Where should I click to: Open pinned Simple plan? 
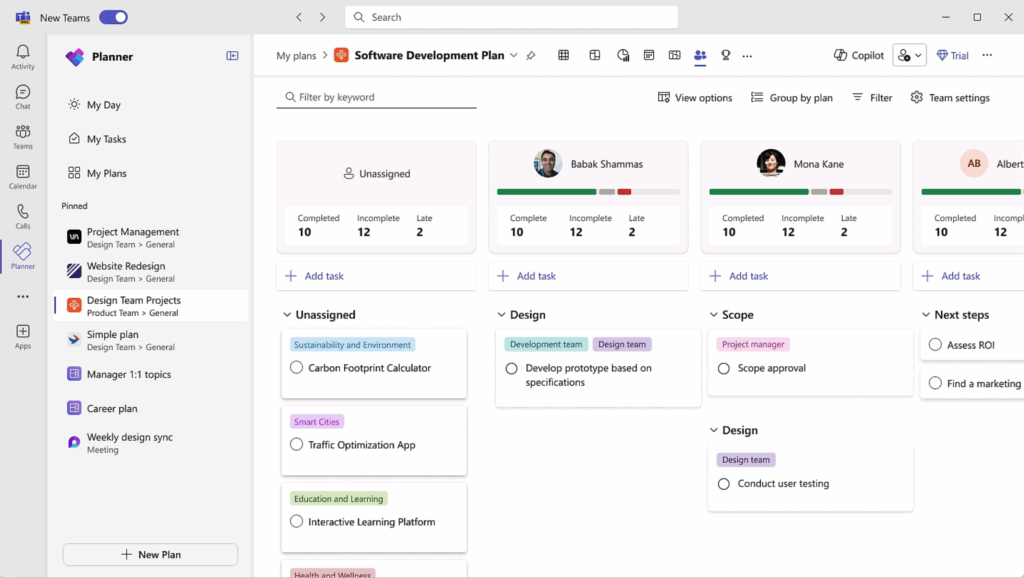150,340
